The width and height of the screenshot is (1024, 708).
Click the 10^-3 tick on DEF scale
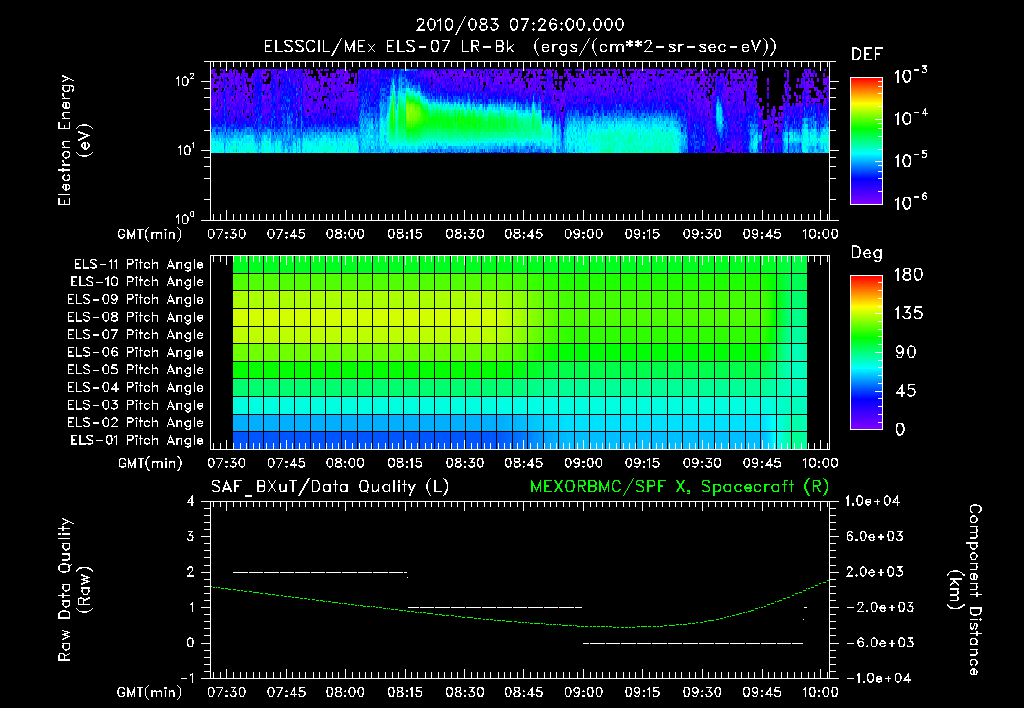tap(911, 74)
